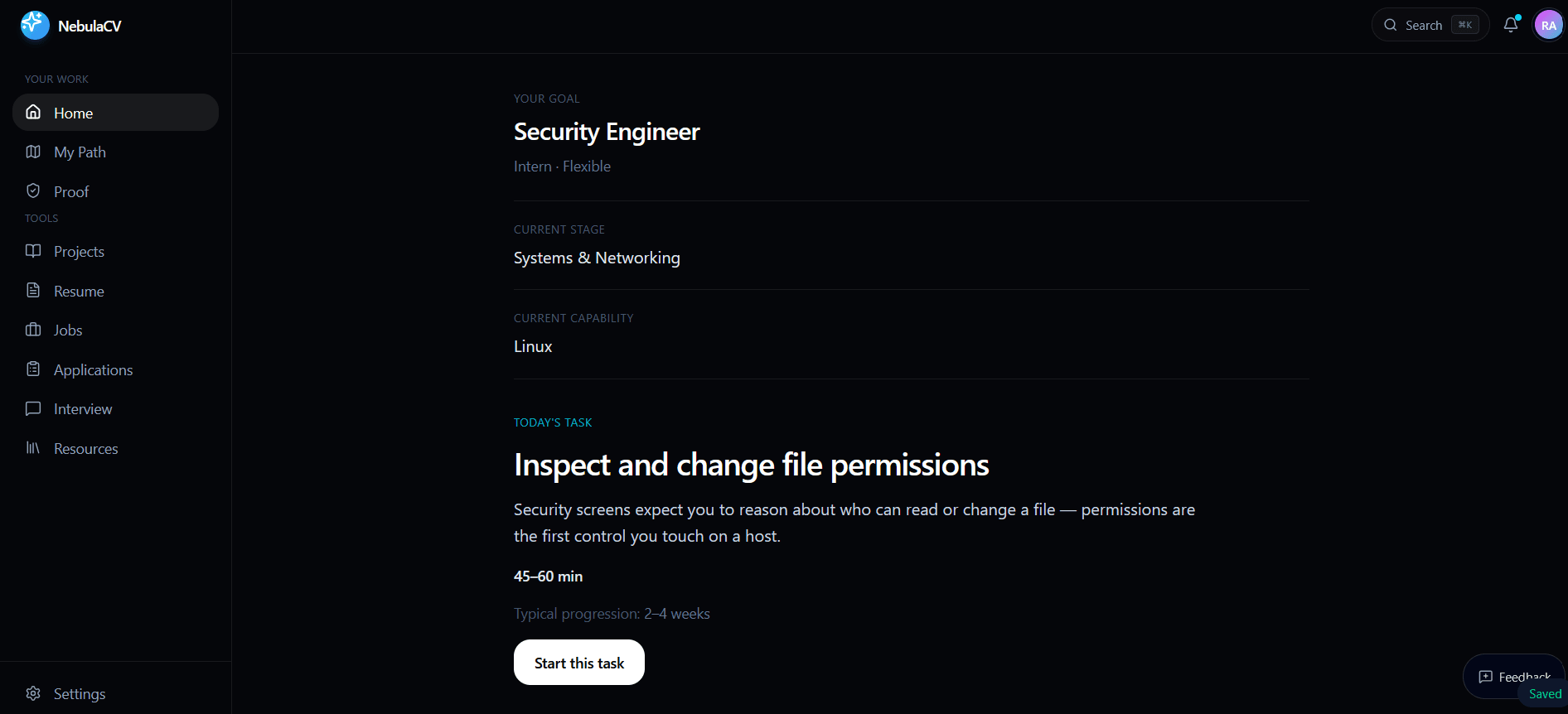Navigate to Applications menu item

115,369
